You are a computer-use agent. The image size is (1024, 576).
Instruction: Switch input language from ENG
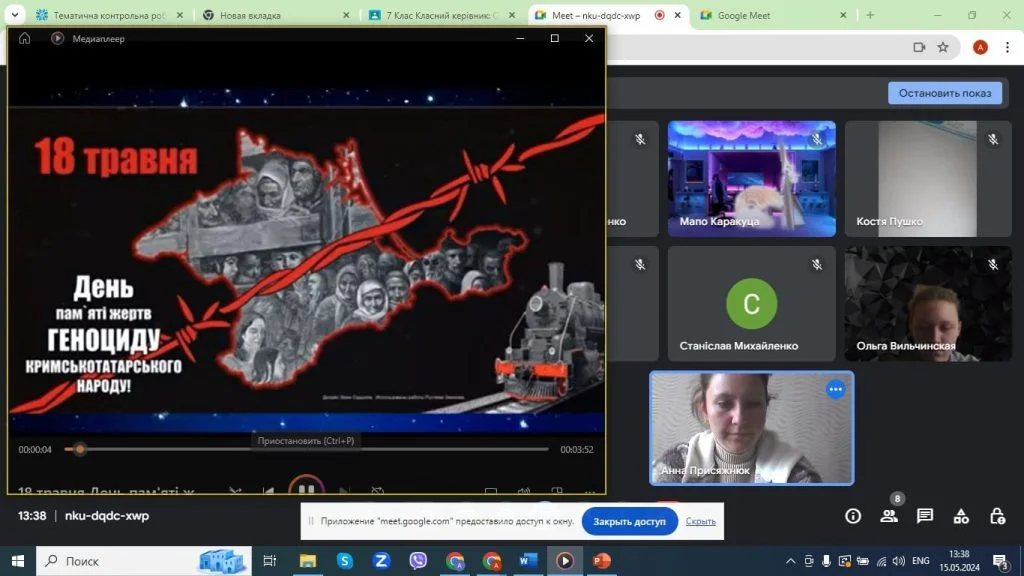point(921,561)
